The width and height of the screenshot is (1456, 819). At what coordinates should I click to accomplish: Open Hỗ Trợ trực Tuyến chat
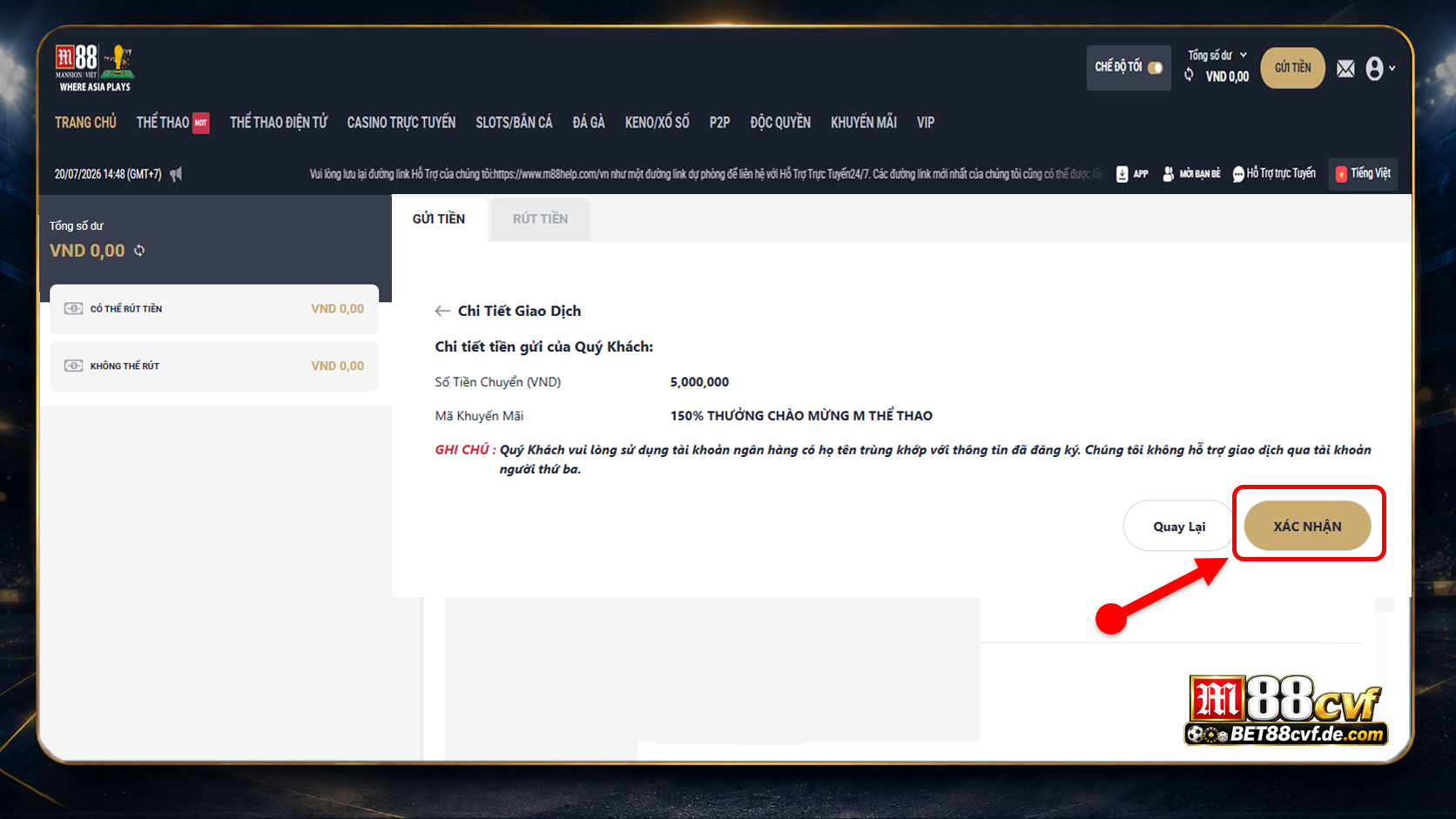pos(1274,174)
